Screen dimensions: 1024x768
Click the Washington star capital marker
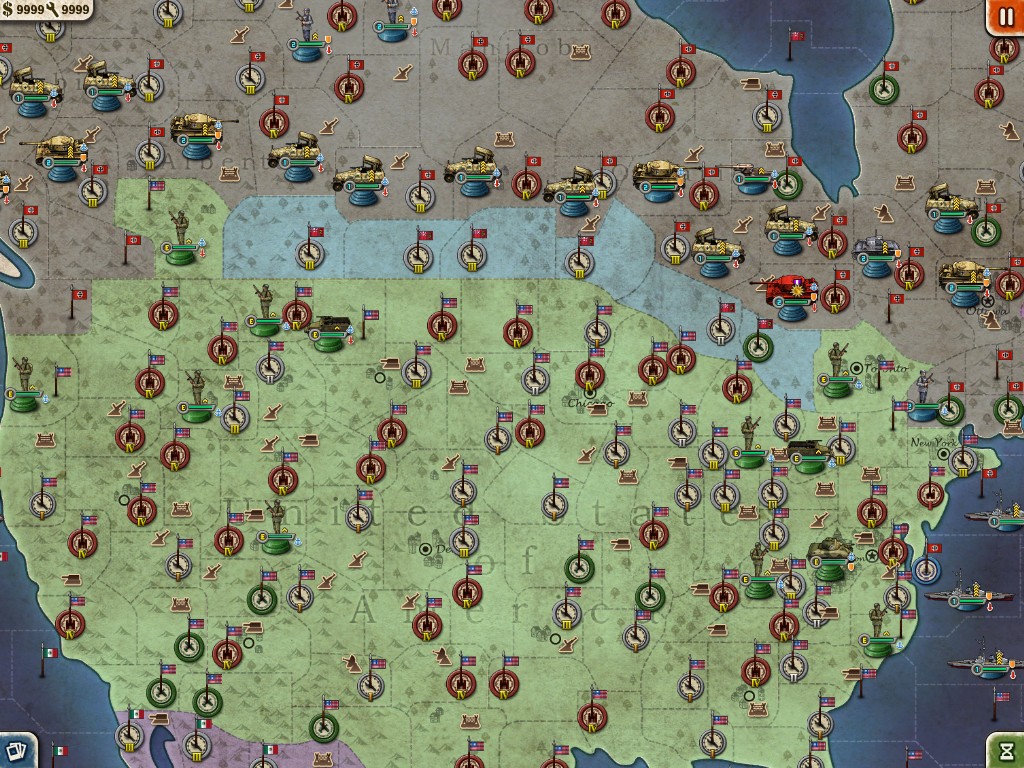pyautogui.click(x=871, y=556)
